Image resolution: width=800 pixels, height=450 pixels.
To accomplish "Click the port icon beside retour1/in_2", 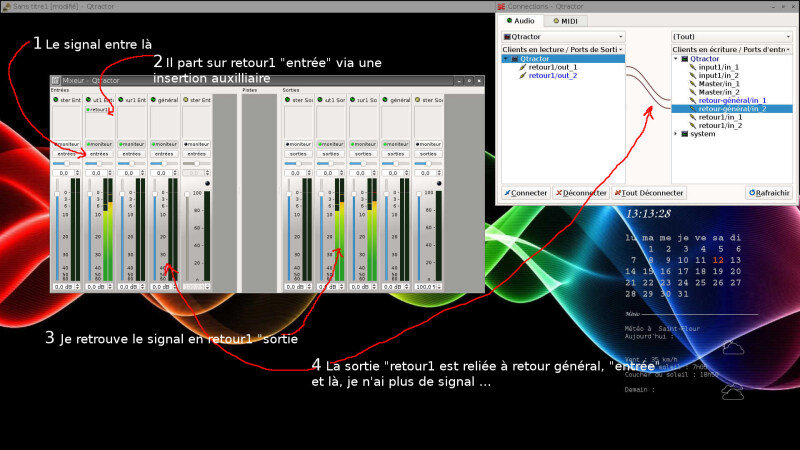I will coord(692,126).
